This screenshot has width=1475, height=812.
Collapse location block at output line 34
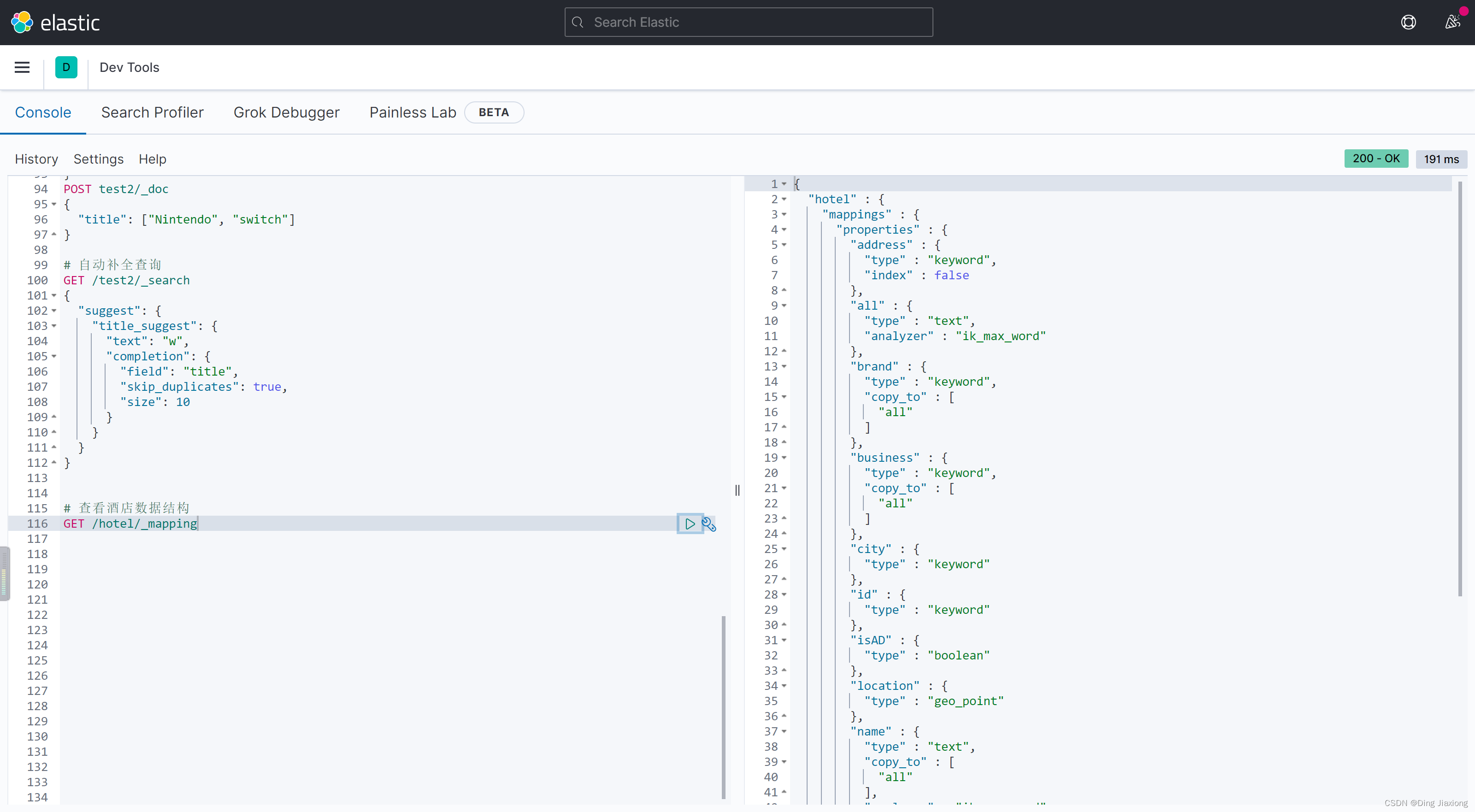(x=784, y=686)
